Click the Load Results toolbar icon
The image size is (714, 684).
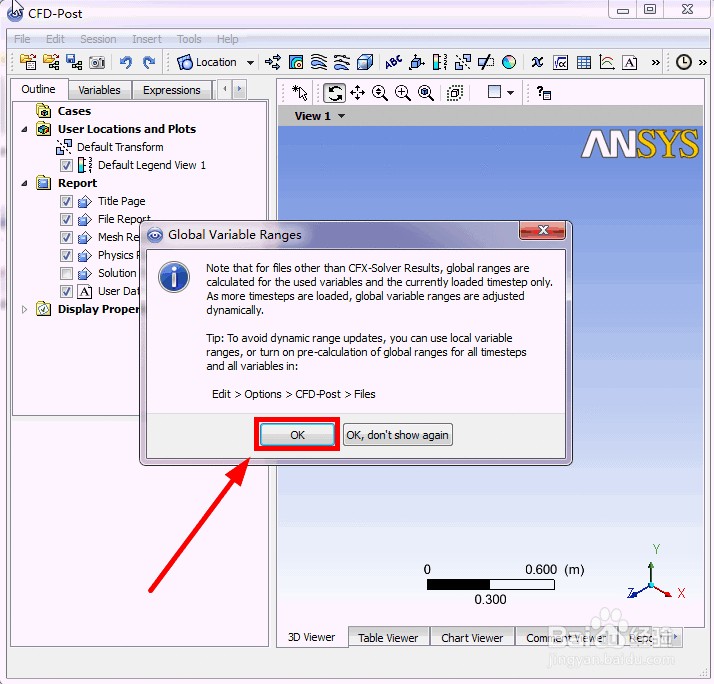(28, 62)
